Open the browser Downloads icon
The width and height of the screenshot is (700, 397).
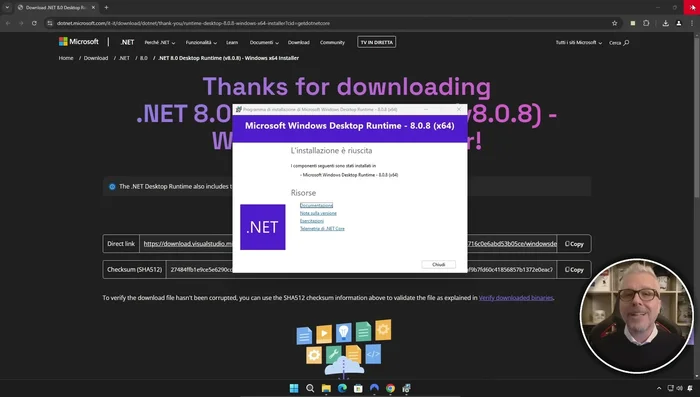[x=665, y=23]
